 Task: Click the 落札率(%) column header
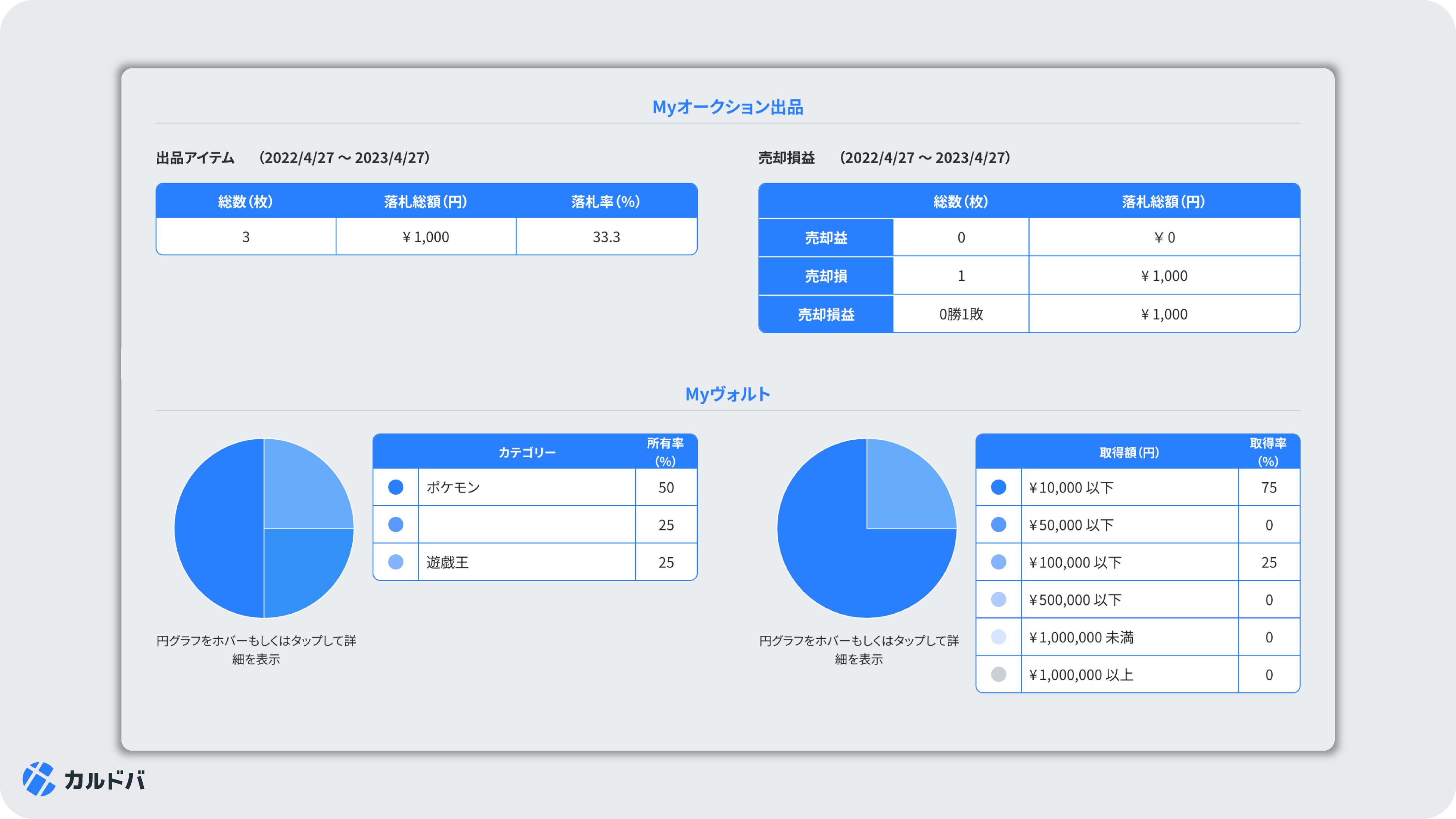coord(606,202)
